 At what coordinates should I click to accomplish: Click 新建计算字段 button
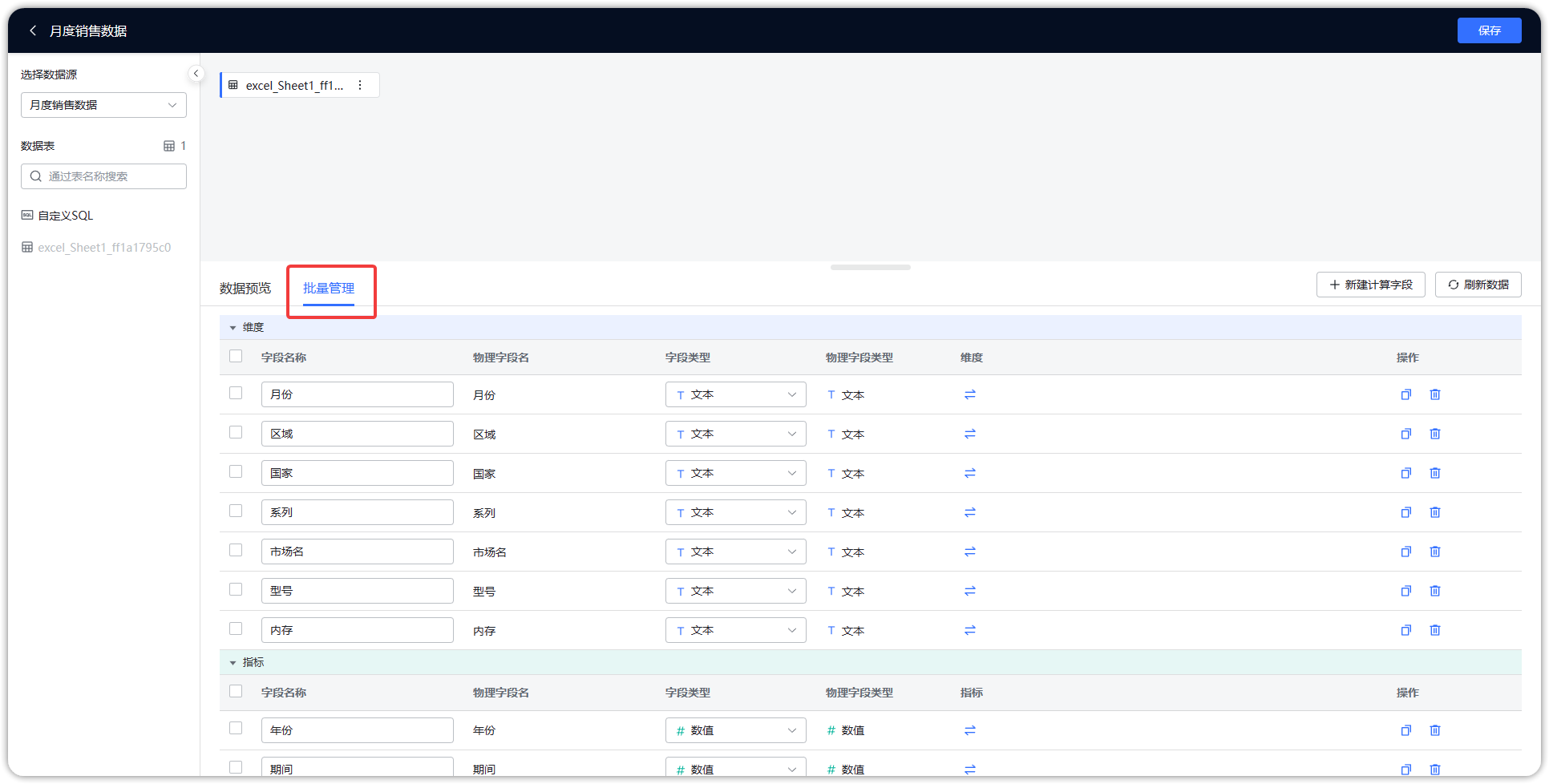[x=1370, y=285]
